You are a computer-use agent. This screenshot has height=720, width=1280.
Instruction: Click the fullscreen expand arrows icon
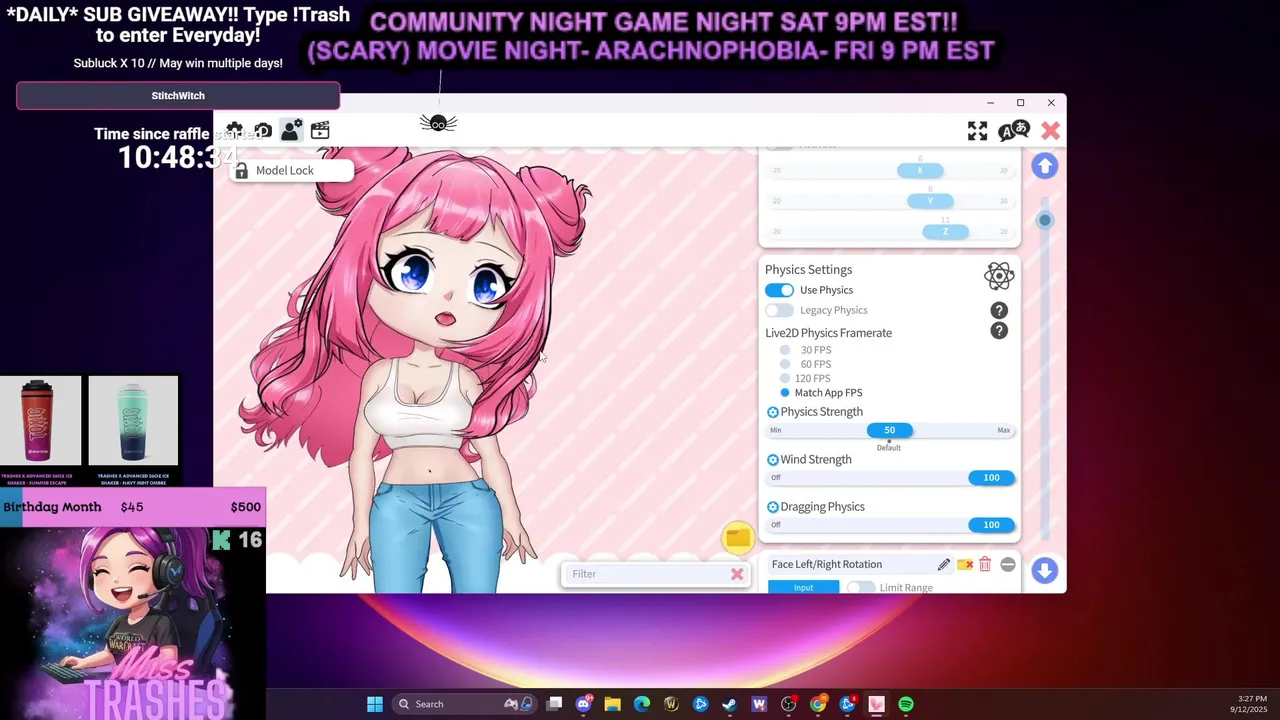(x=977, y=131)
